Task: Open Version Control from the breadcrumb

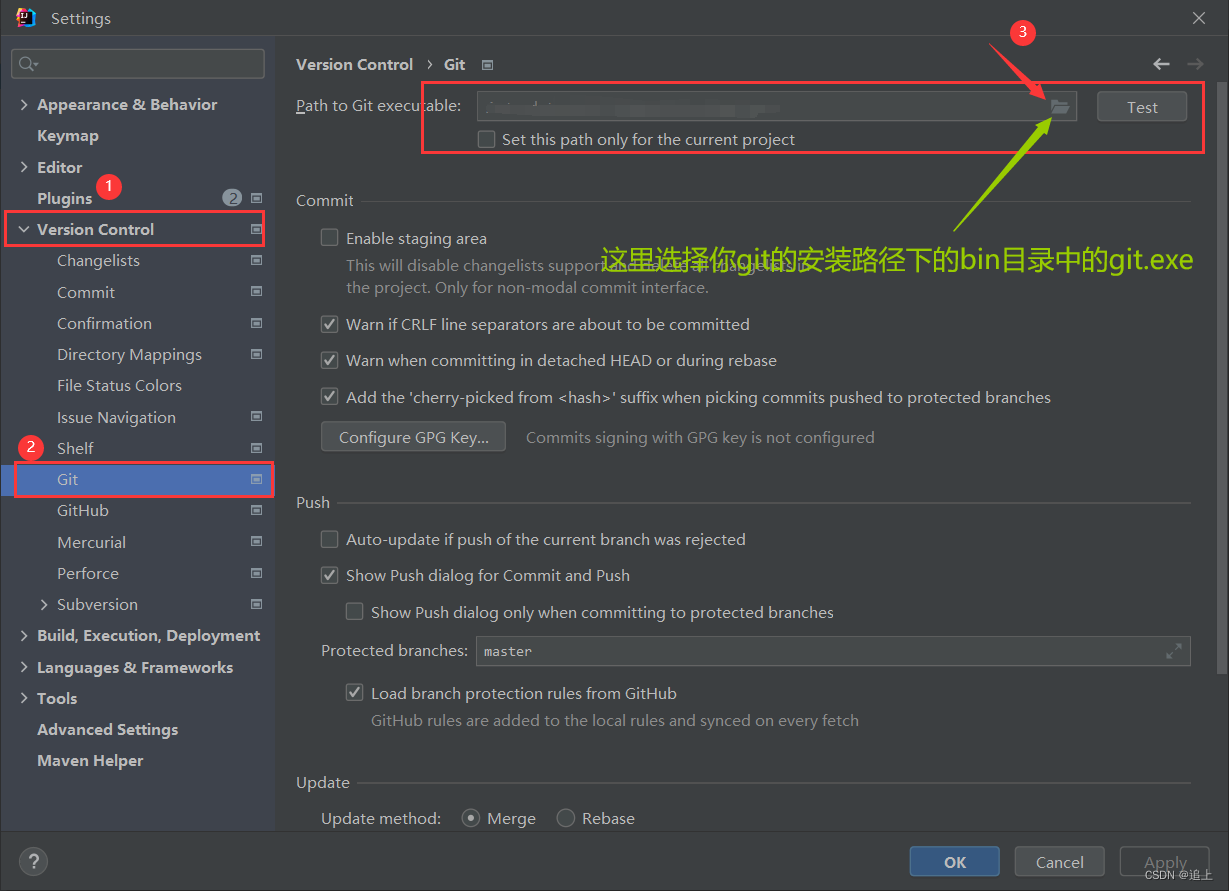Action: (354, 63)
